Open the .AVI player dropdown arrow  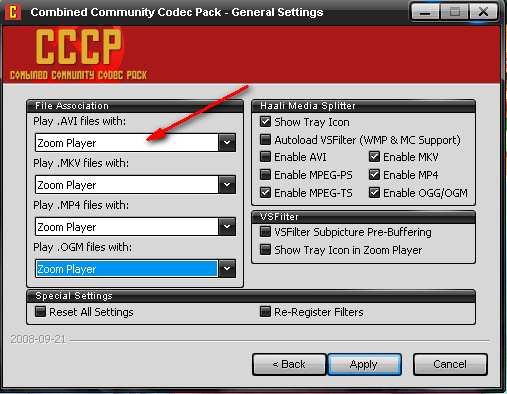tap(227, 143)
